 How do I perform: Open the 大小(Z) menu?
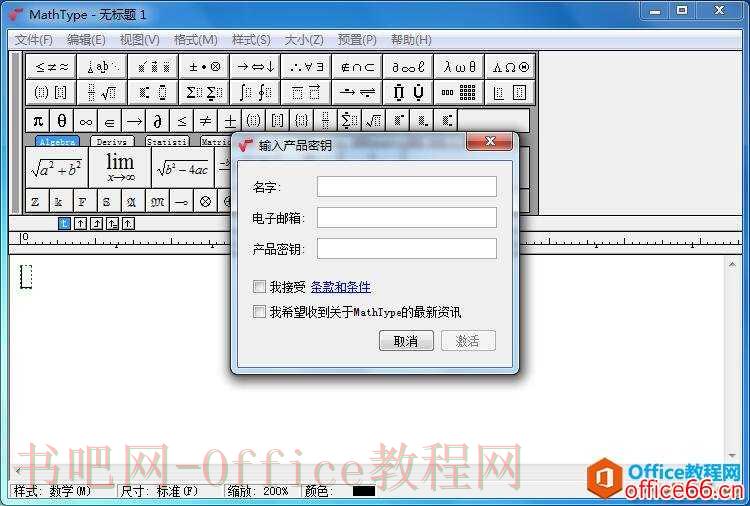[x=304, y=39]
